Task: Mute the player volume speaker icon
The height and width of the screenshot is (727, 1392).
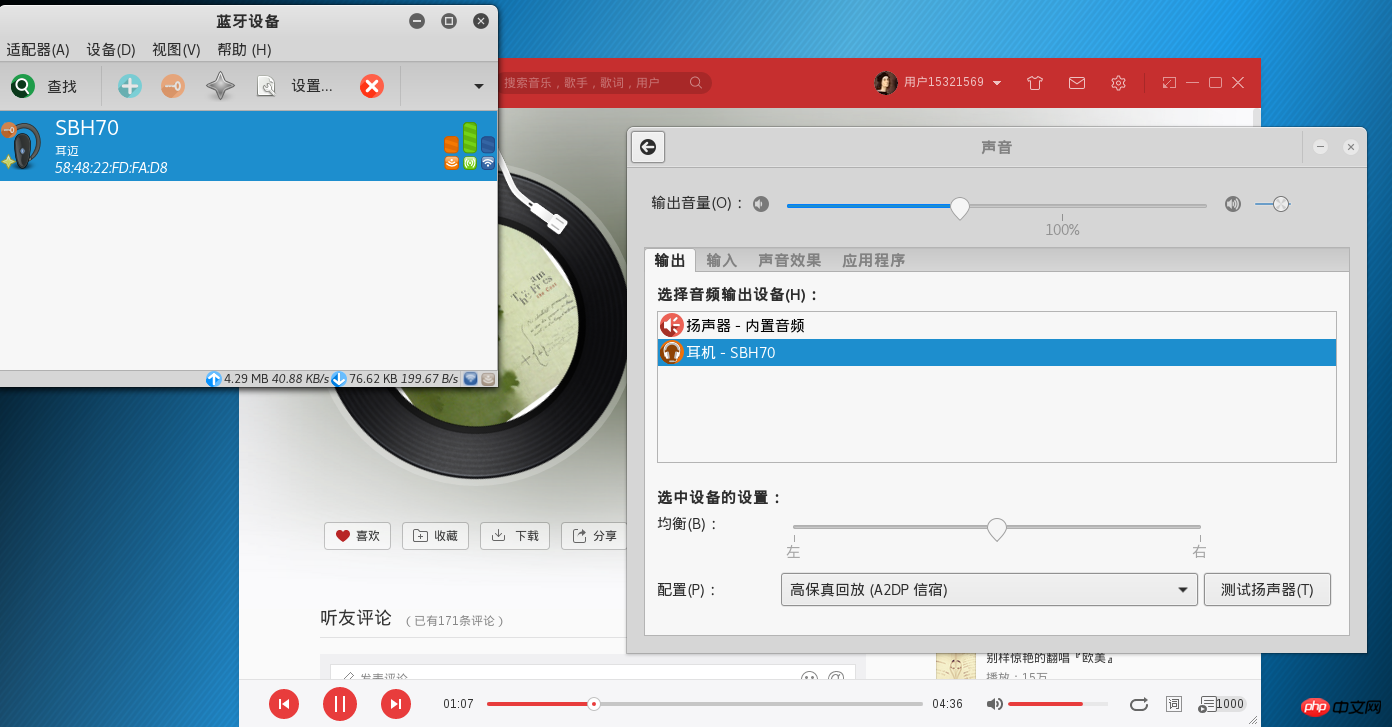Action: click(994, 704)
